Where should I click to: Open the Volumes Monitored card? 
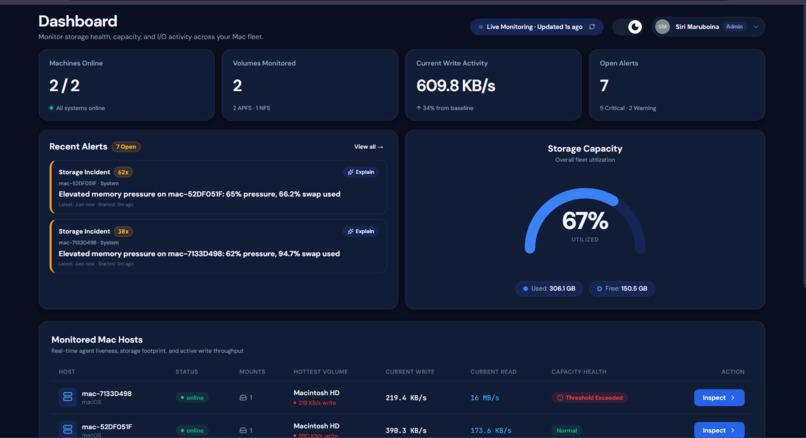[x=309, y=85]
